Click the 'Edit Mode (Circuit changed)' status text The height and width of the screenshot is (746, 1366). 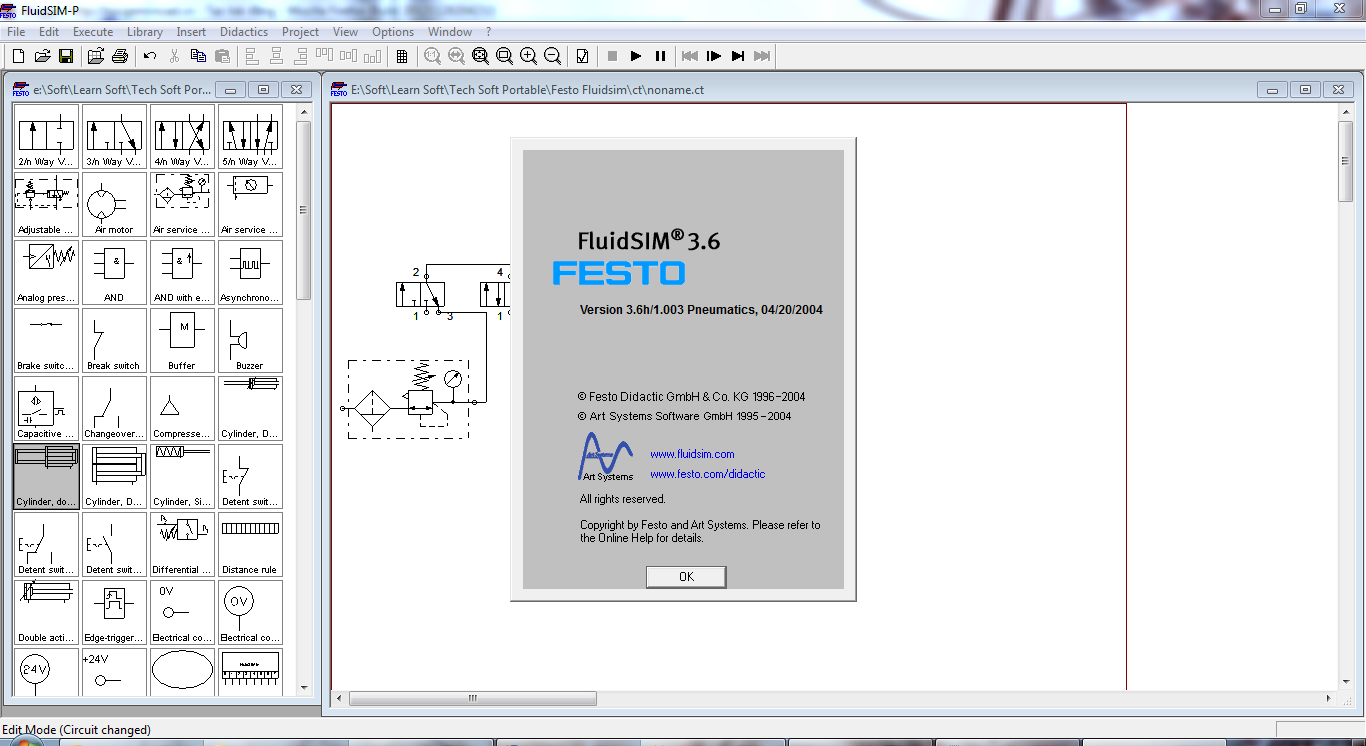[x=77, y=730]
